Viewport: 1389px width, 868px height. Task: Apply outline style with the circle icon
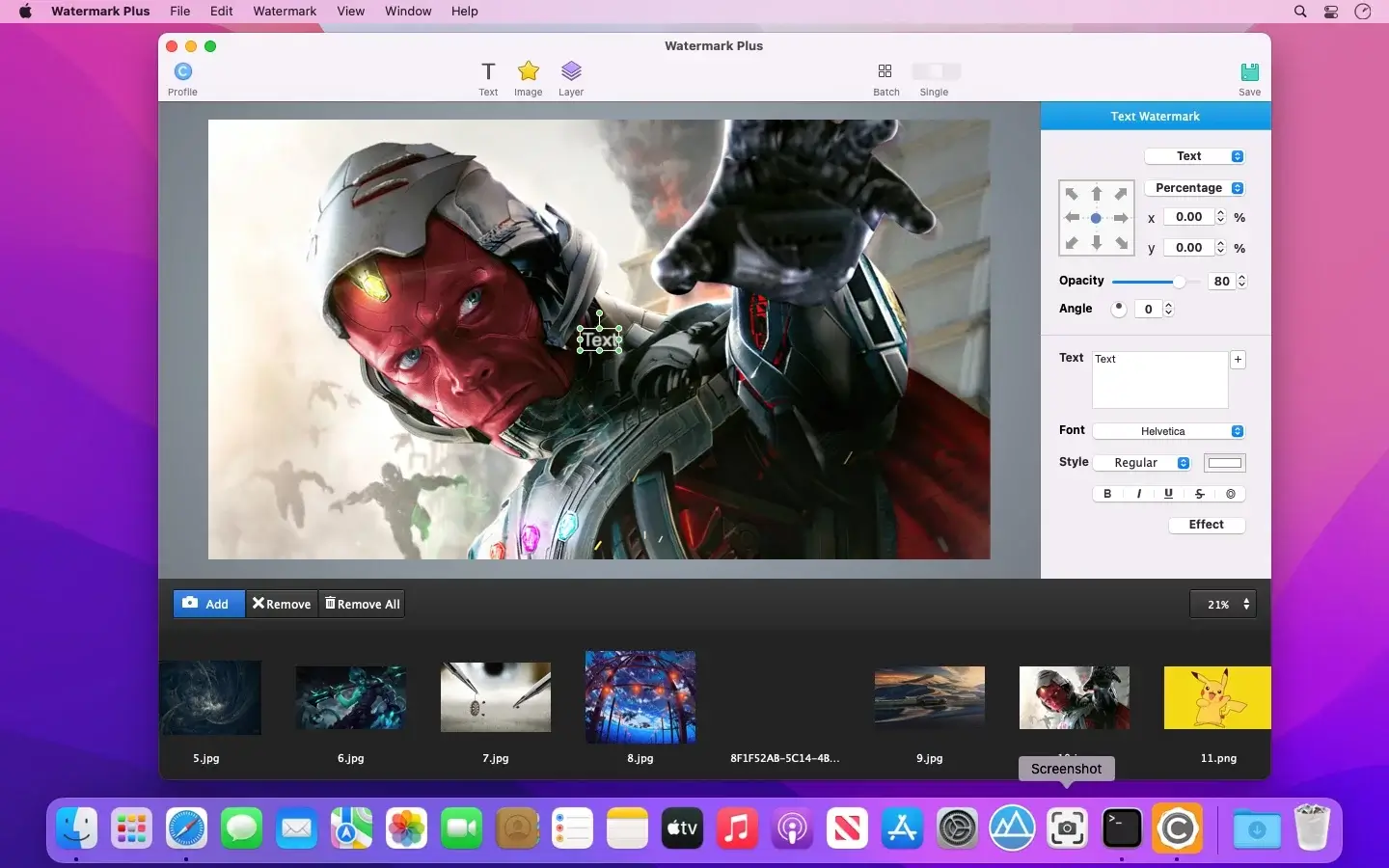pyautogui.click(x=1231, y=494)
